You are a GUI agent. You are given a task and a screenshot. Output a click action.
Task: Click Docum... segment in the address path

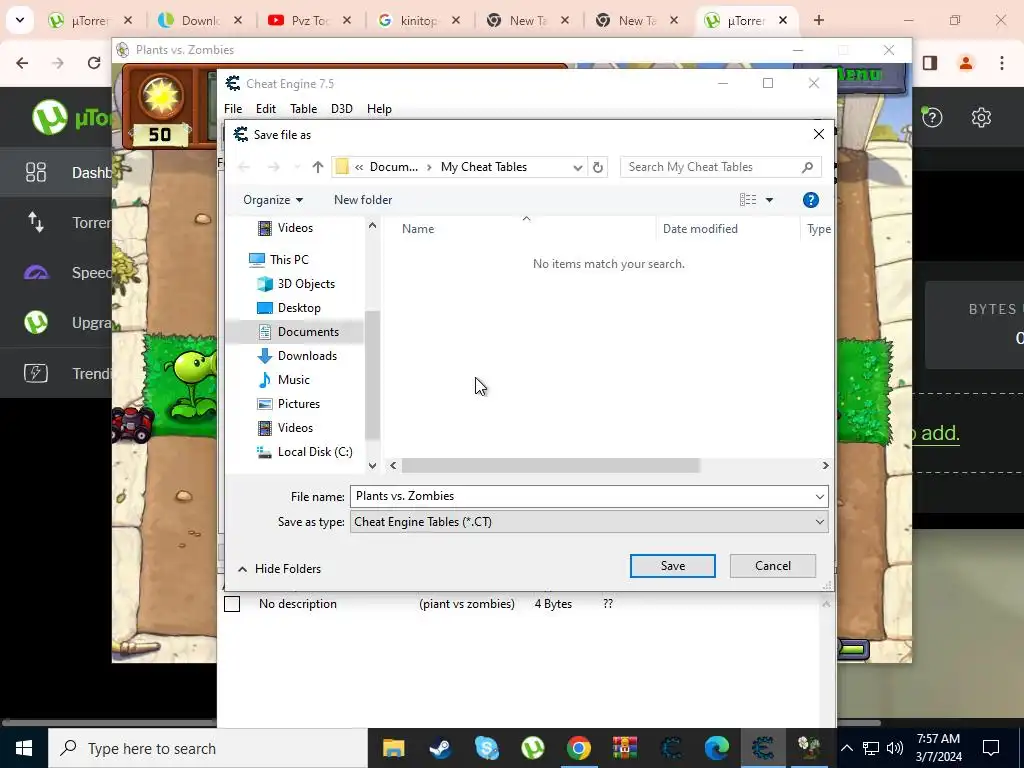coord(394,167)
